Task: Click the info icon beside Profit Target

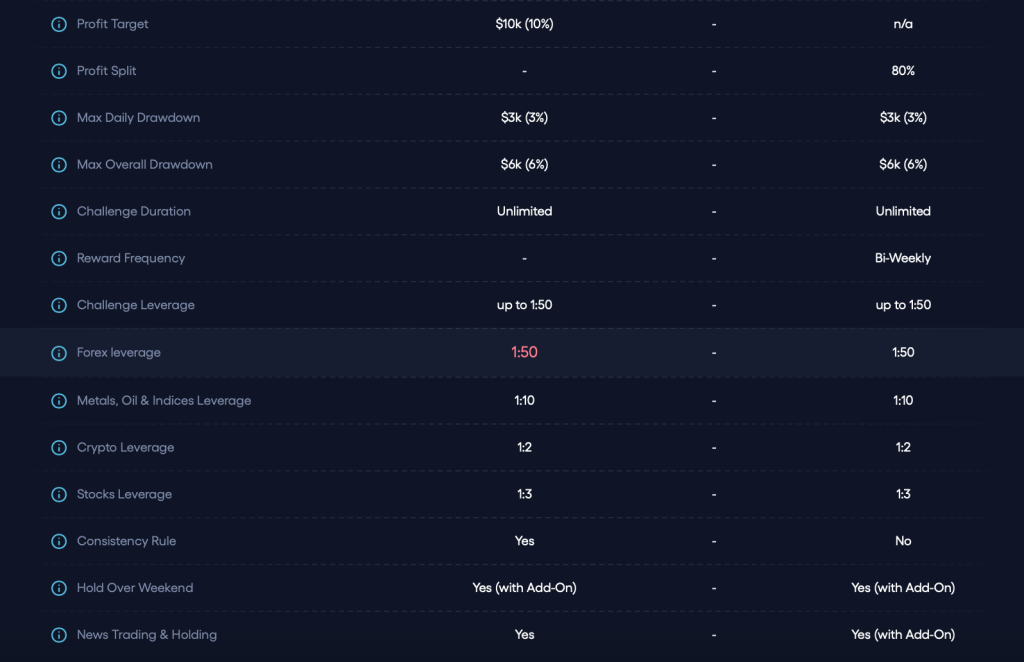Action: pyautogui.click(x=59, y=24)
